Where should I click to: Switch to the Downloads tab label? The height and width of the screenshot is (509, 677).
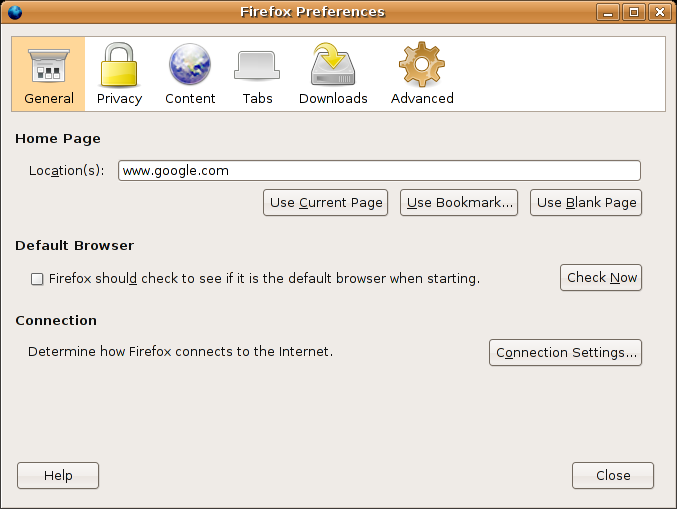click(333, 98)
